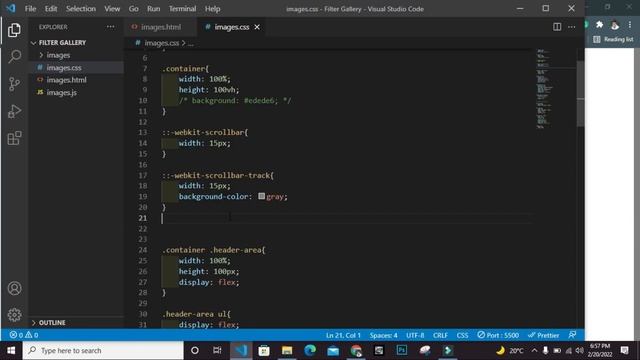The height and width of the screenshot is (360, 640).
Task: Click the split editor right icon
Action: [557, 27]
